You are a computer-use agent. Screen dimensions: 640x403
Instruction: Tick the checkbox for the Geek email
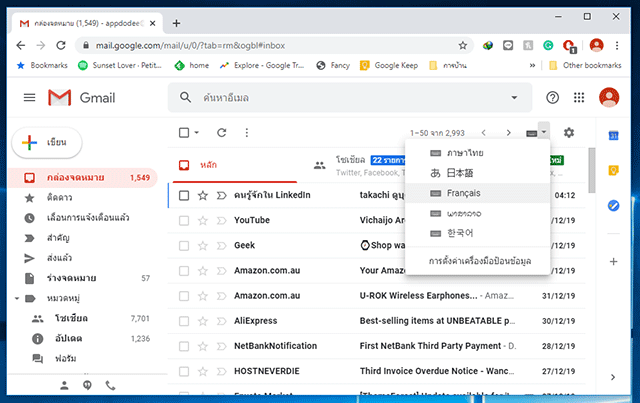tap(184, 246)
